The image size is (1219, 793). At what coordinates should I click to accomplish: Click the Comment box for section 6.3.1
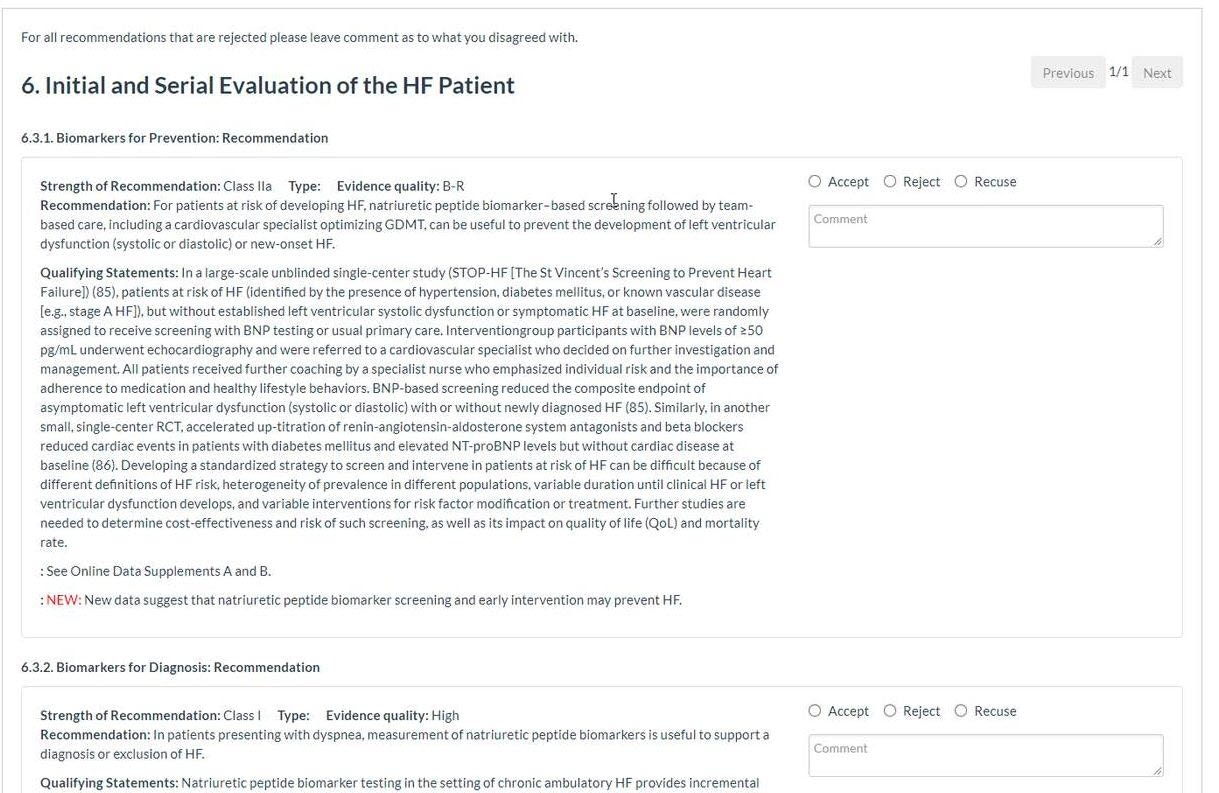986,226
